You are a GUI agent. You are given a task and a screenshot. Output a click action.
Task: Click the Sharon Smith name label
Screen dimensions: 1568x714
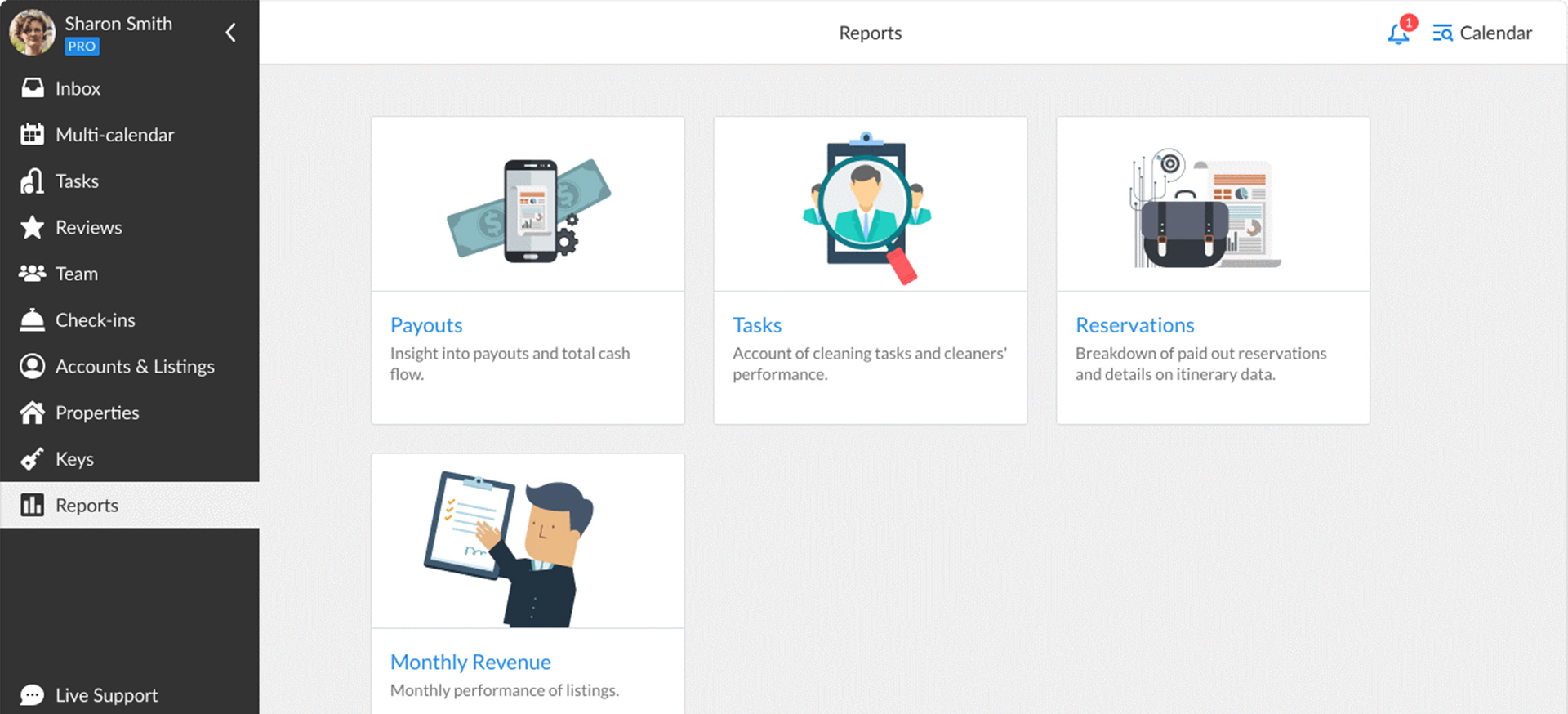[x=118, y=24]
